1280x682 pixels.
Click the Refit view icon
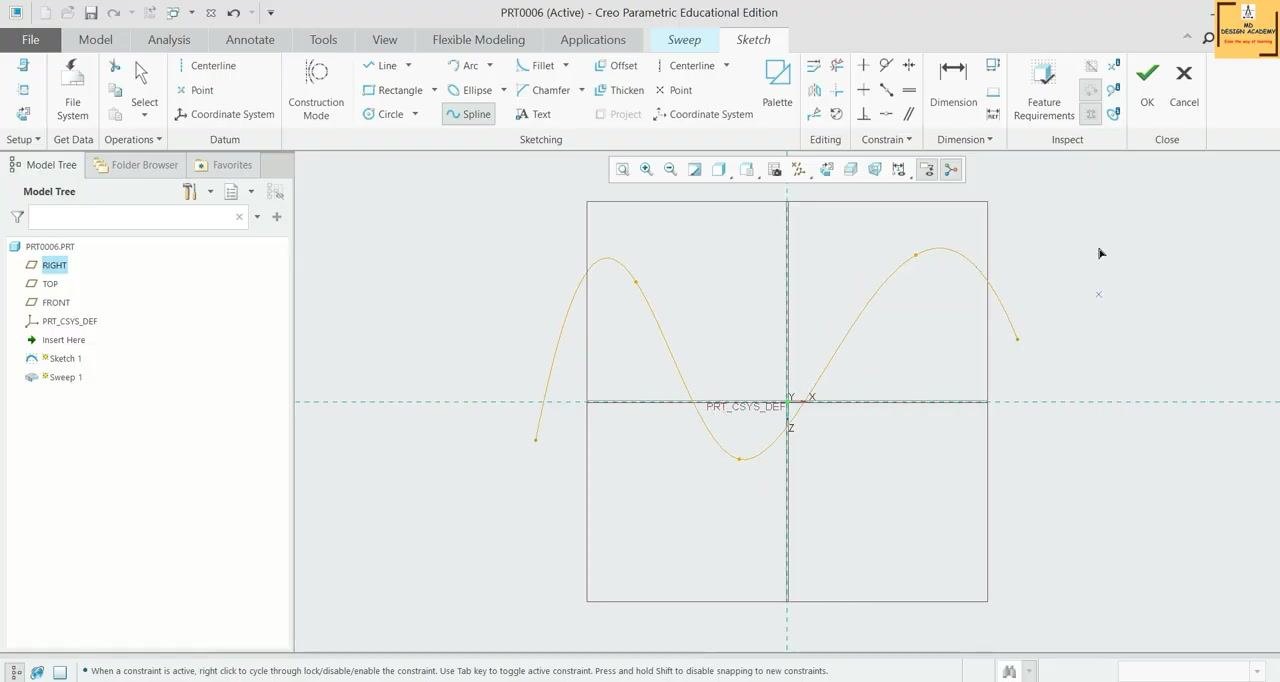tap(623, 170)
